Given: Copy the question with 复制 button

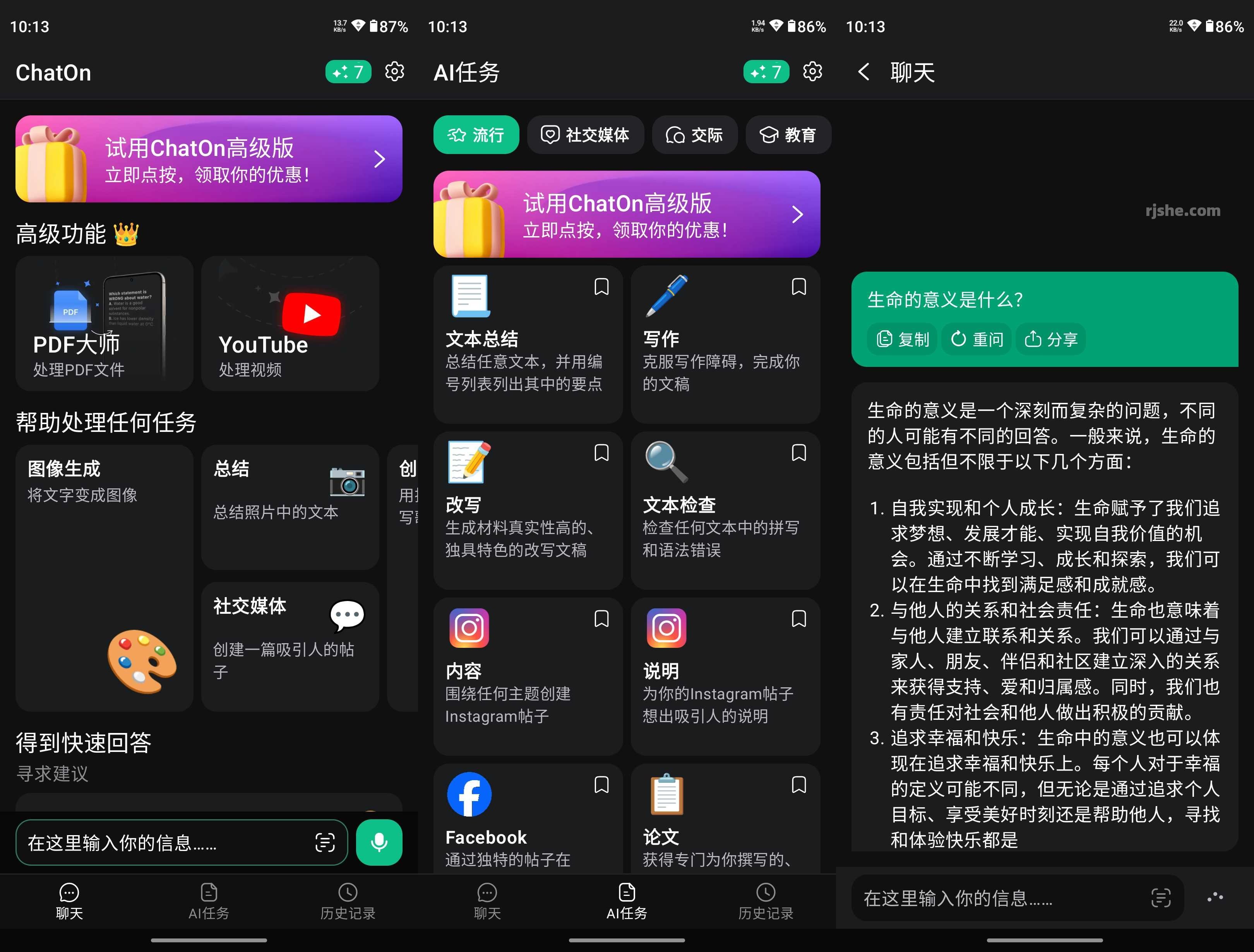Looking at the screenshot, I should click(x=903, y=339).
